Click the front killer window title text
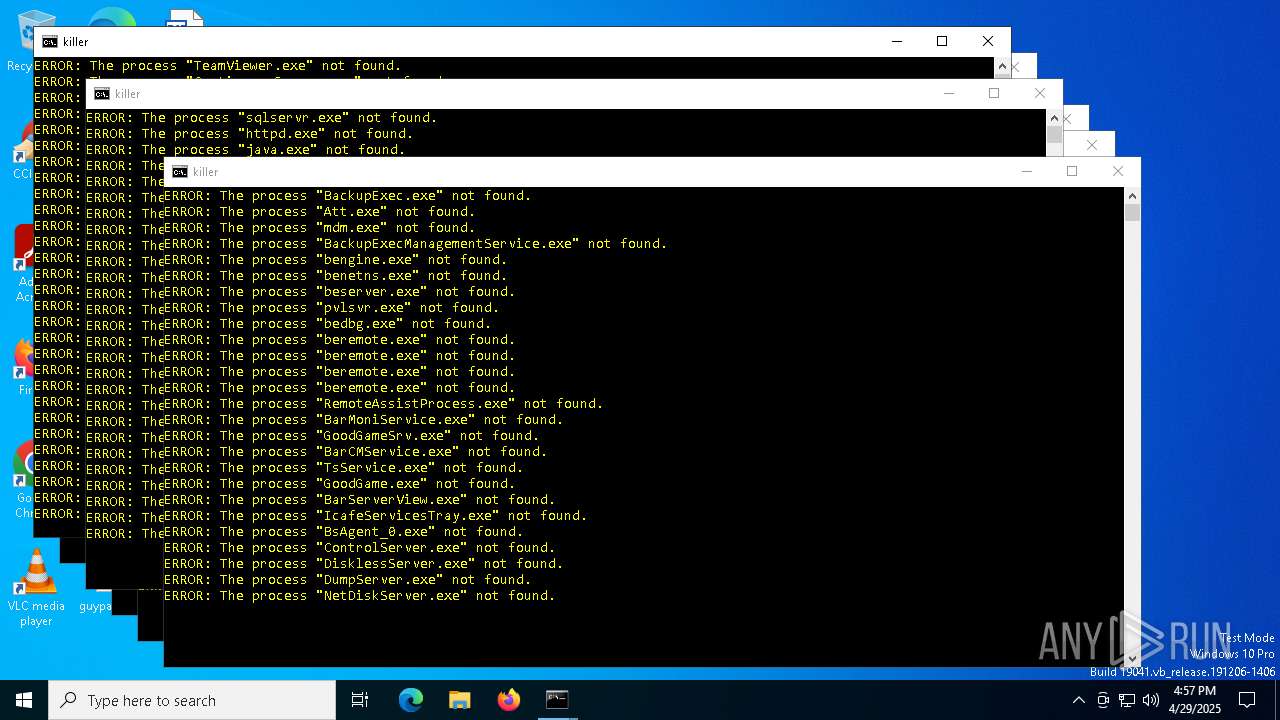This screenshot has width=1280, height=720. (x=206, y=172)
